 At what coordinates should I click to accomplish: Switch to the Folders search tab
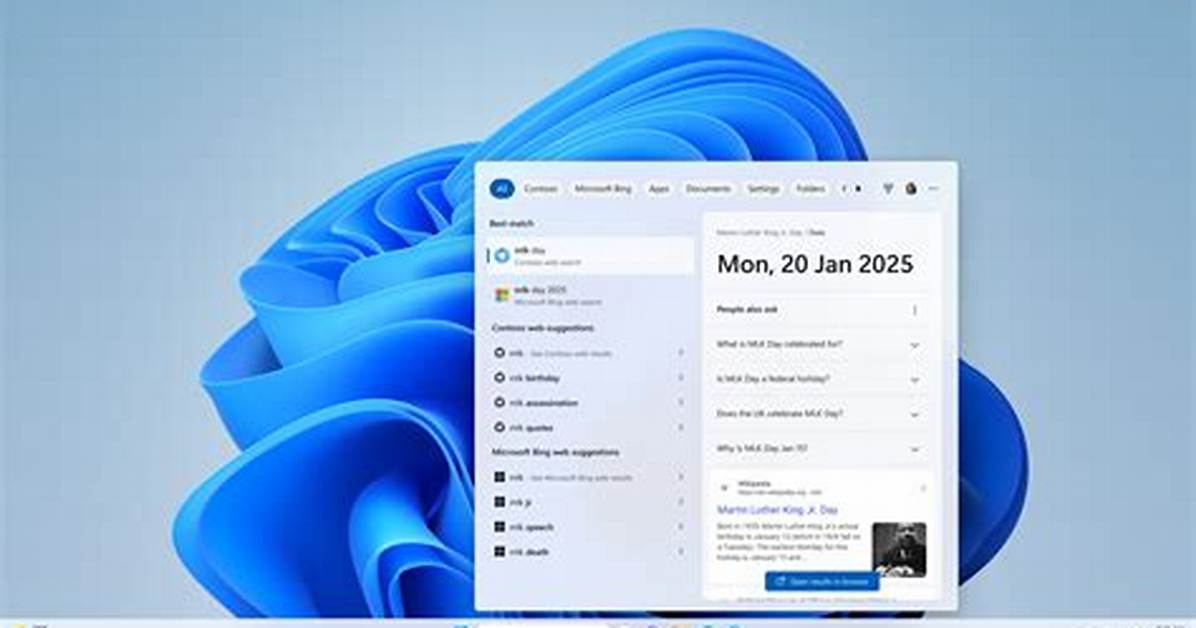tap(810, 188)
